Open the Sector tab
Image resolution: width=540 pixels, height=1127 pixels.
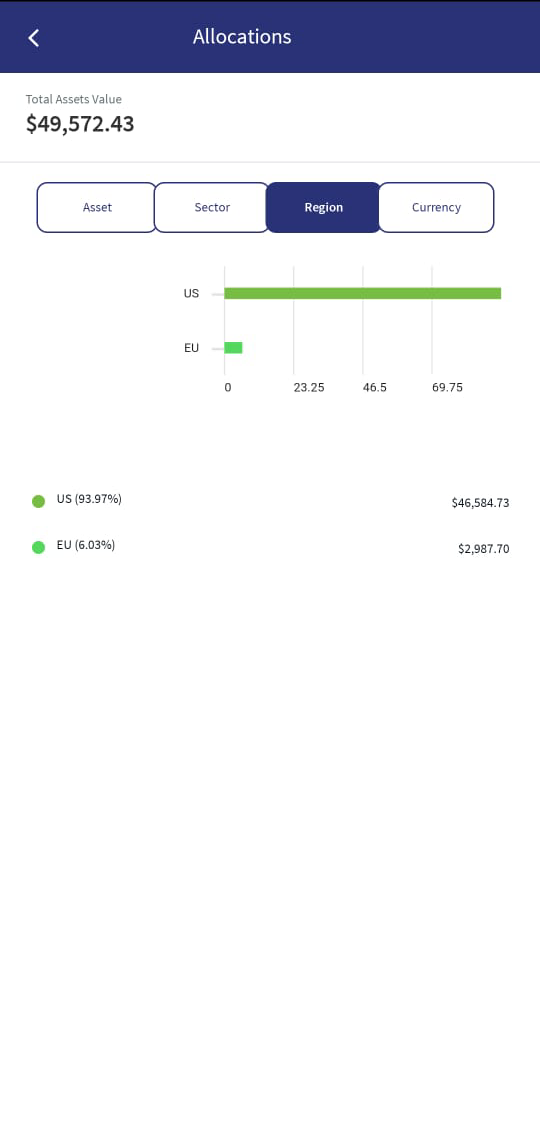[x=212, y=207]
